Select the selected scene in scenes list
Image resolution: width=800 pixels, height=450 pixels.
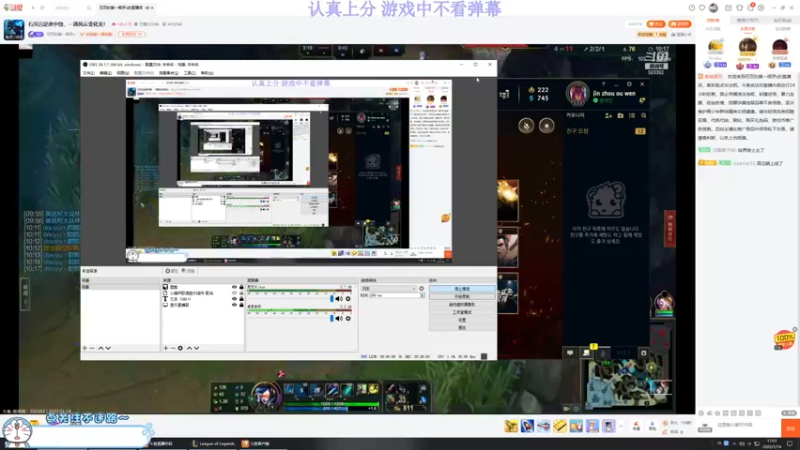click(x=120, y=287)
